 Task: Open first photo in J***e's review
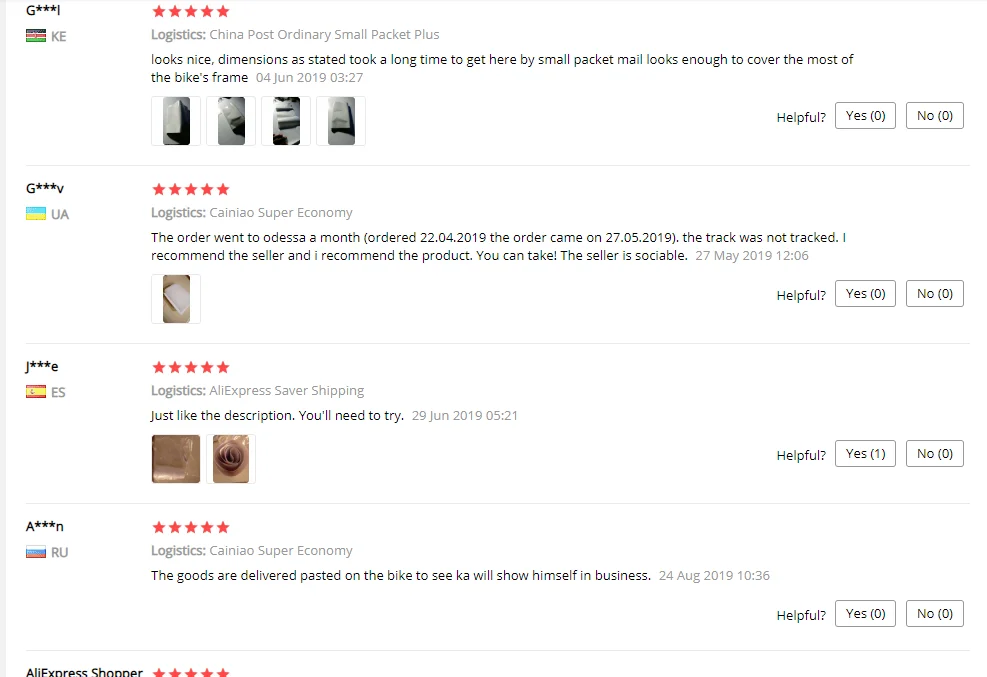[x=176, y=459]
